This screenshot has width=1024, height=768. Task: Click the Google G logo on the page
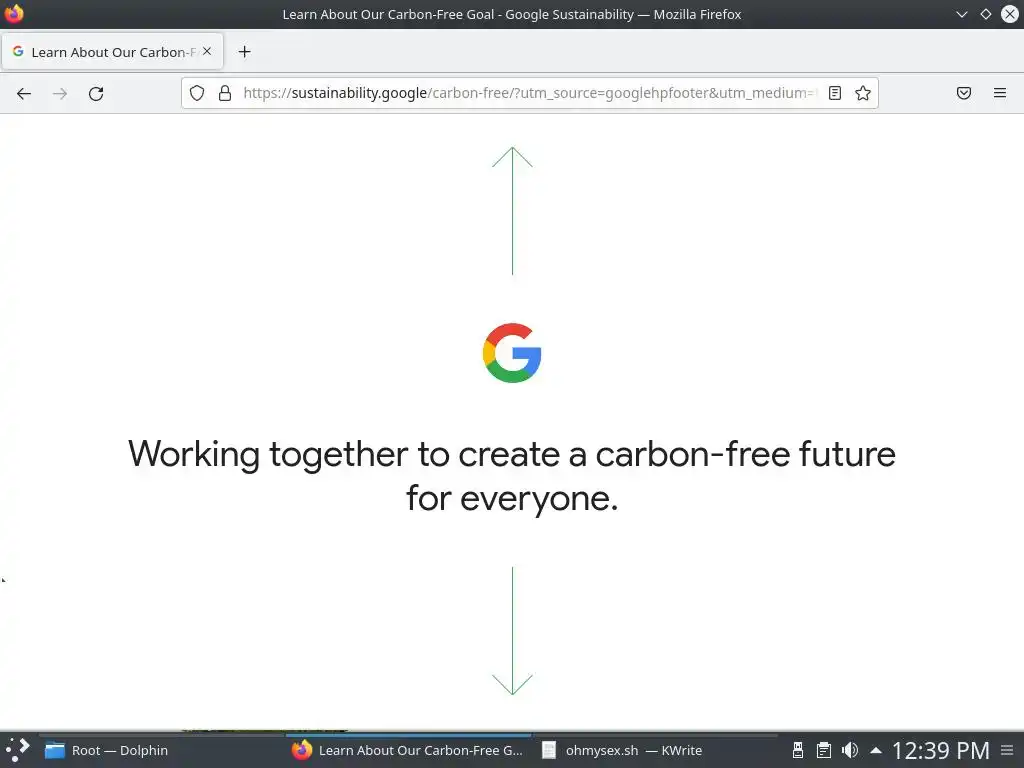512,353
